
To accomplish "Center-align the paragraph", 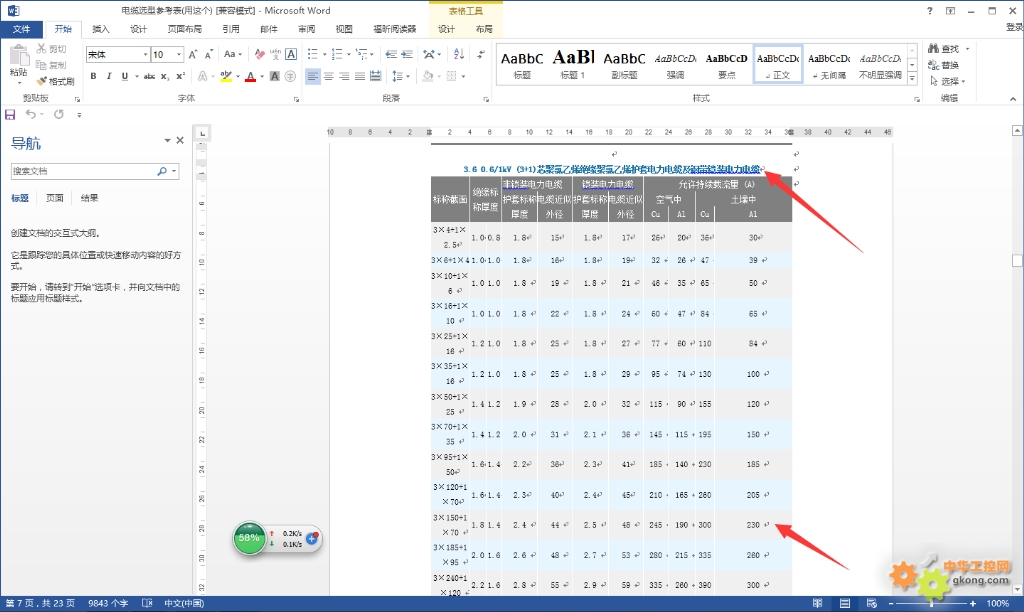I will [x=328, y=76].
